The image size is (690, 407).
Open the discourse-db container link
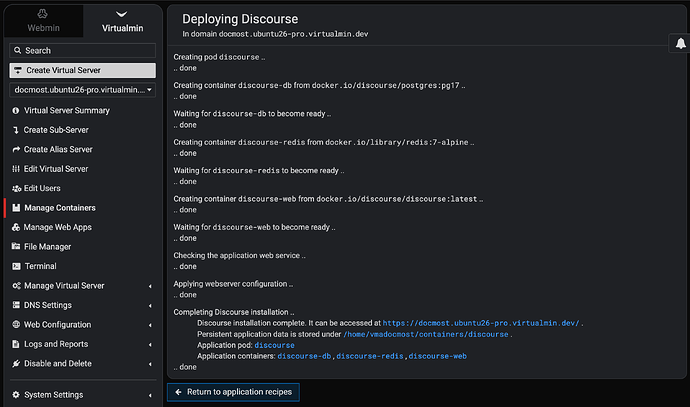coord(304,356)
